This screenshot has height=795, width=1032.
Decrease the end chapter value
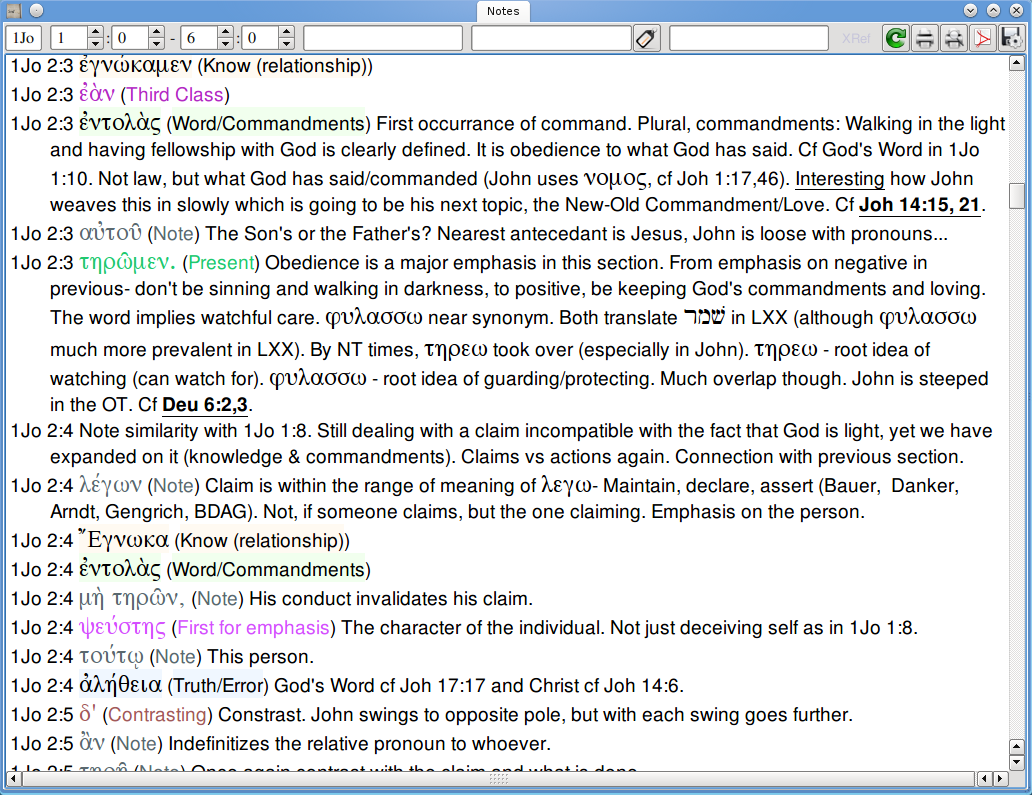tap(225, 44)
